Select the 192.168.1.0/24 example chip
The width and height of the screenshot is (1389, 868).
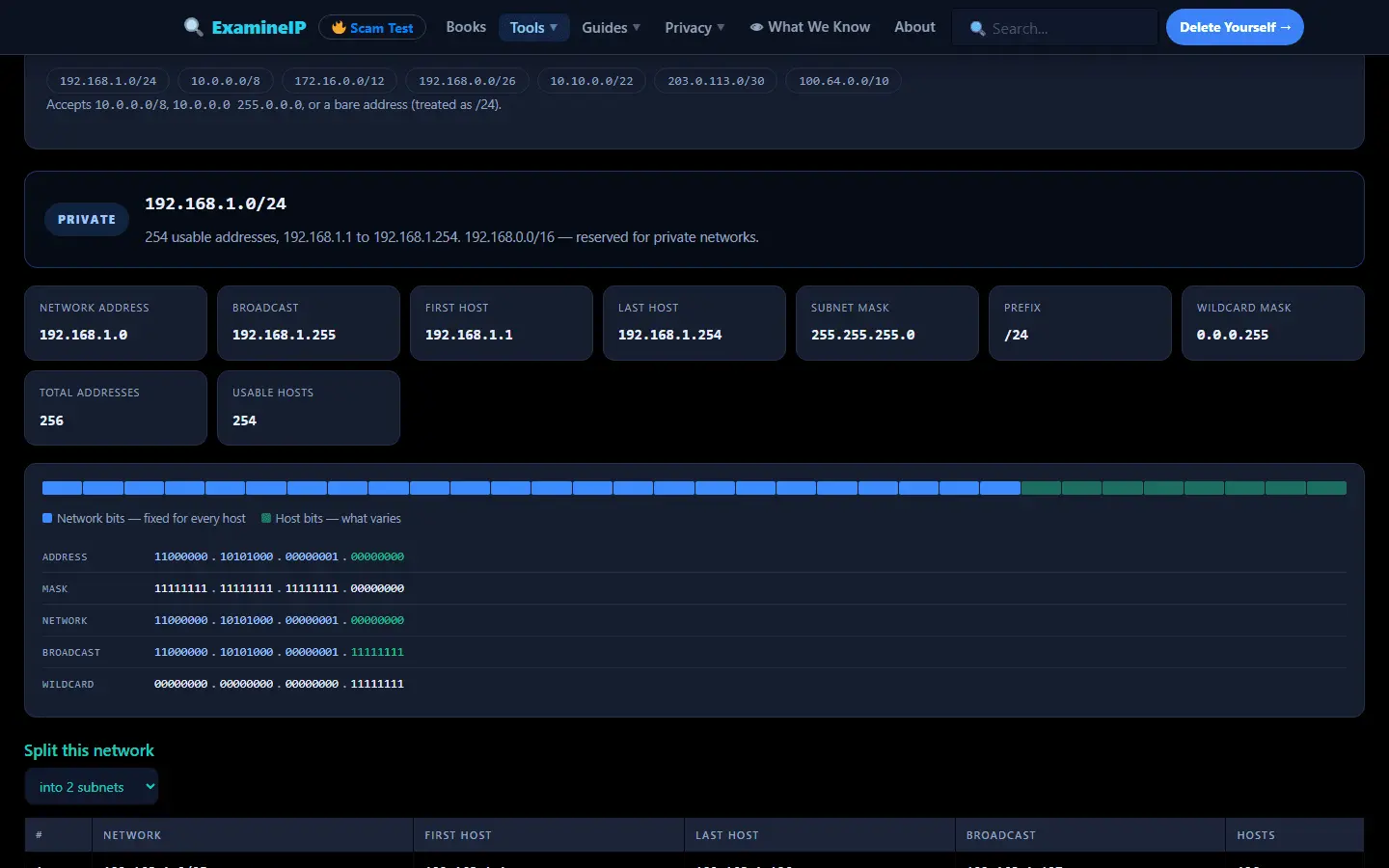[108, 81]
